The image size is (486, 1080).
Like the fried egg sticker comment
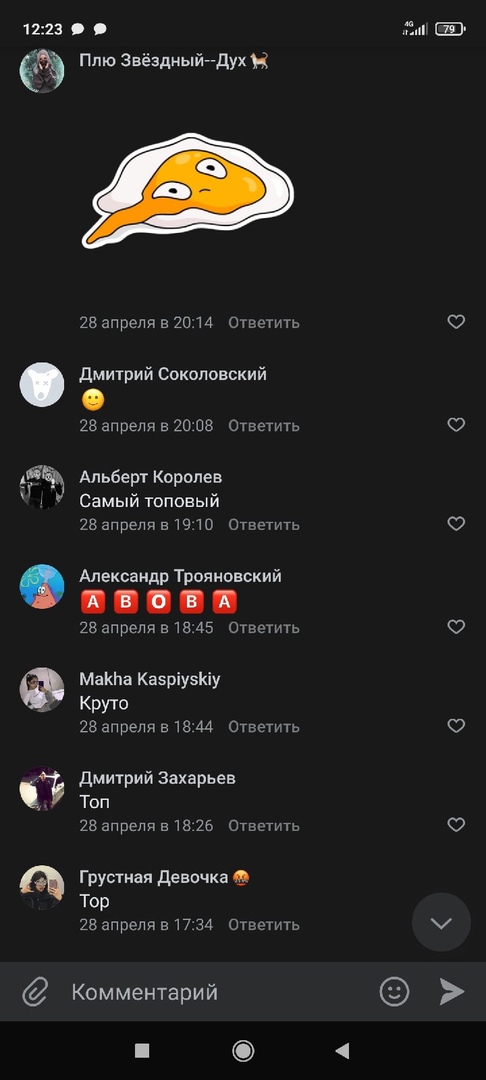pos(456,322)
